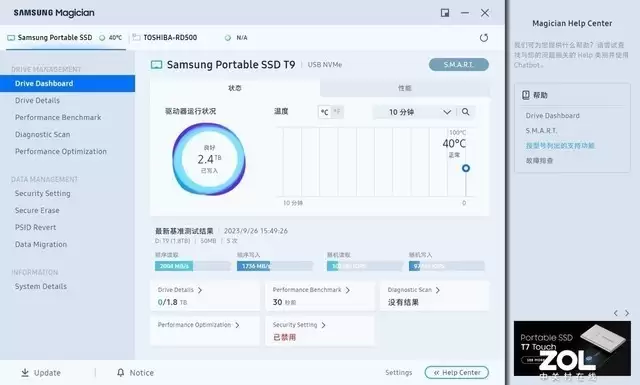Open Diagnostic Scan in the sidebar
The width and height of the screenshot is (640, 385).
pyautogui.click(x=42, y=135)
